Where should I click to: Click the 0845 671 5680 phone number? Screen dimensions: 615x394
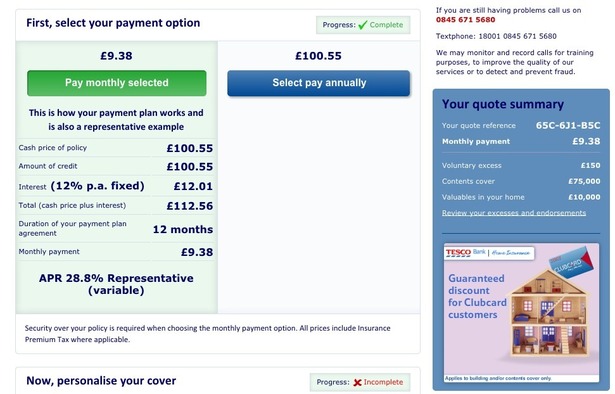point(466,20)
